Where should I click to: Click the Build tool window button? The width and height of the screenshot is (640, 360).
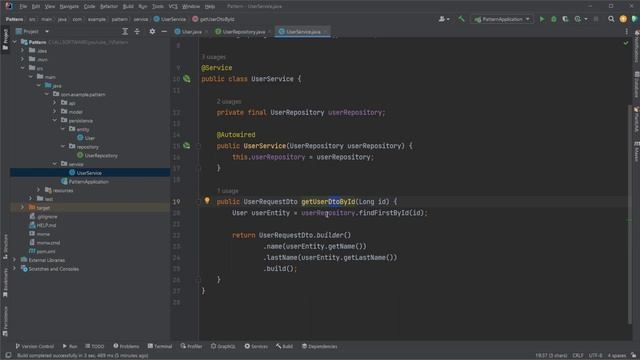click(284, 346)
